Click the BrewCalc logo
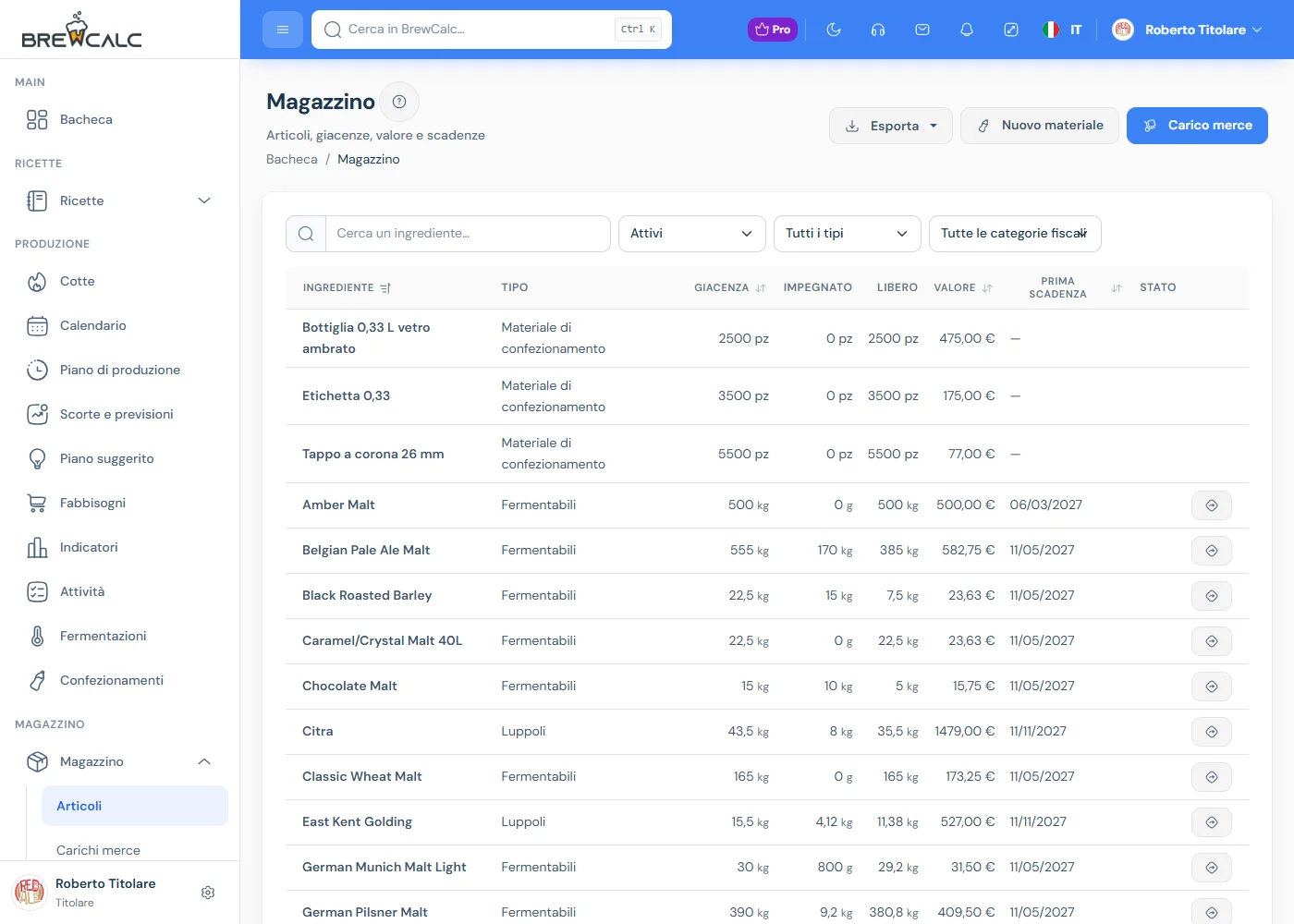This screenshot has width=1294, height=924. [x=81, y=30]
